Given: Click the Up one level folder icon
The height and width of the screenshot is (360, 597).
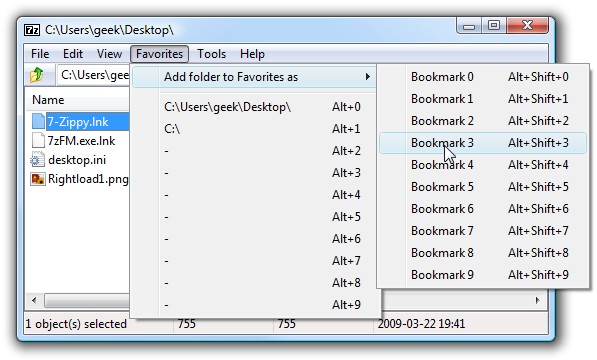Looking at the screenshot, I should click(37, 75).
